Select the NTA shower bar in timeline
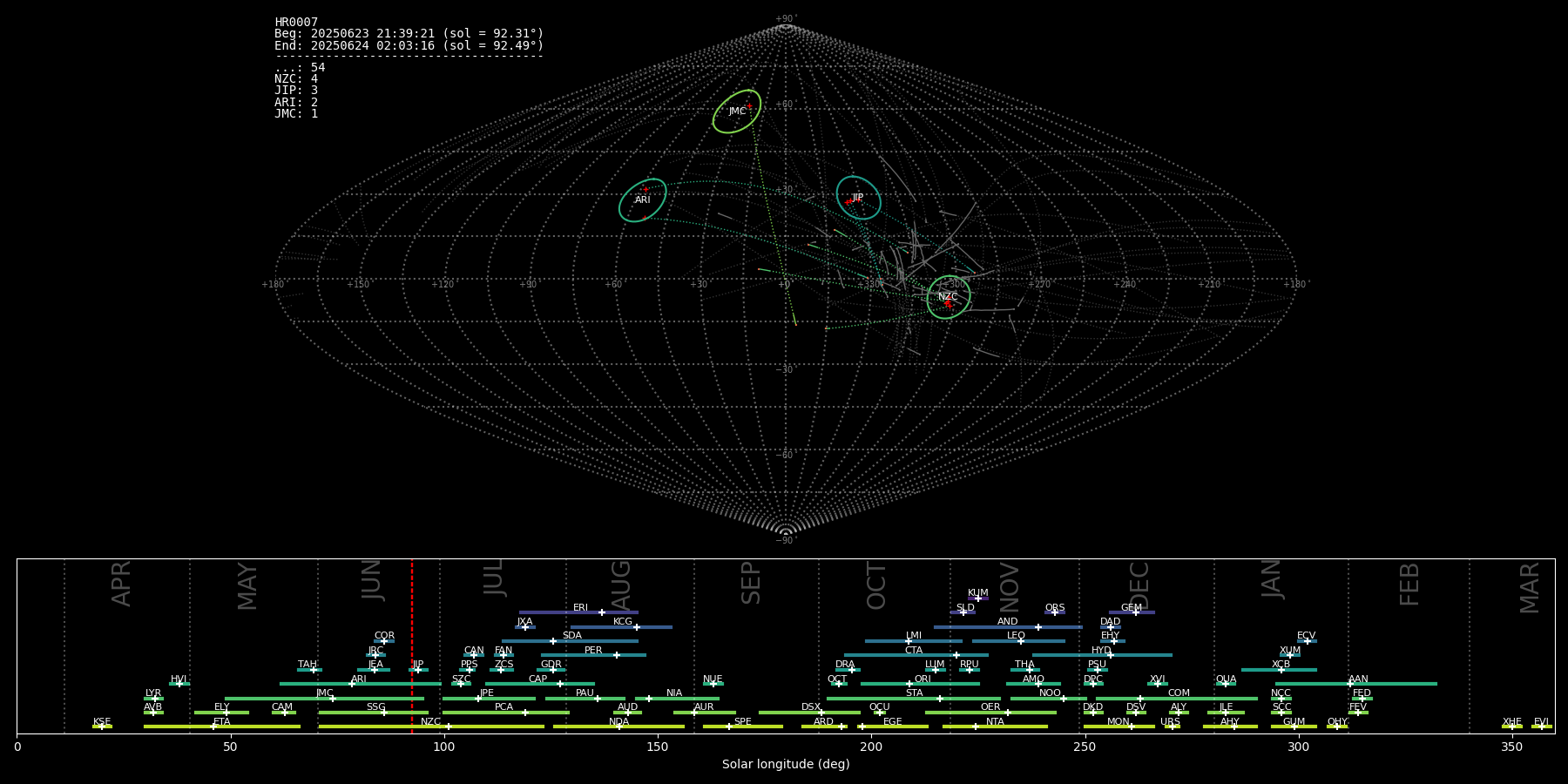 coord(995,727)
